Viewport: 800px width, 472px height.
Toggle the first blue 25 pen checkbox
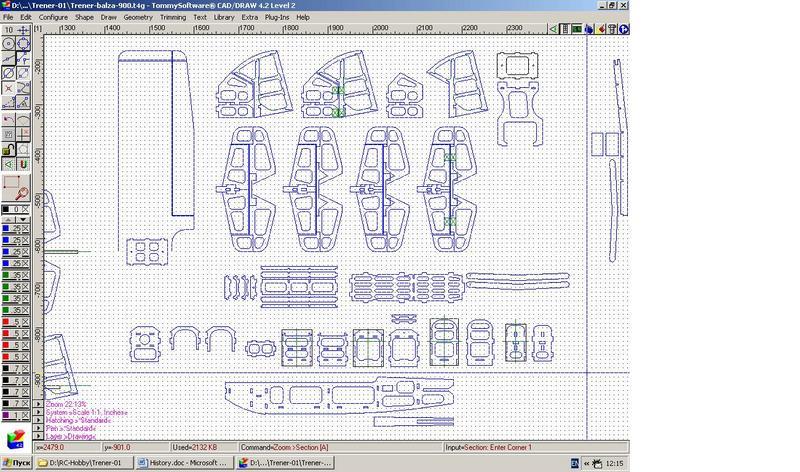point(25,227)
